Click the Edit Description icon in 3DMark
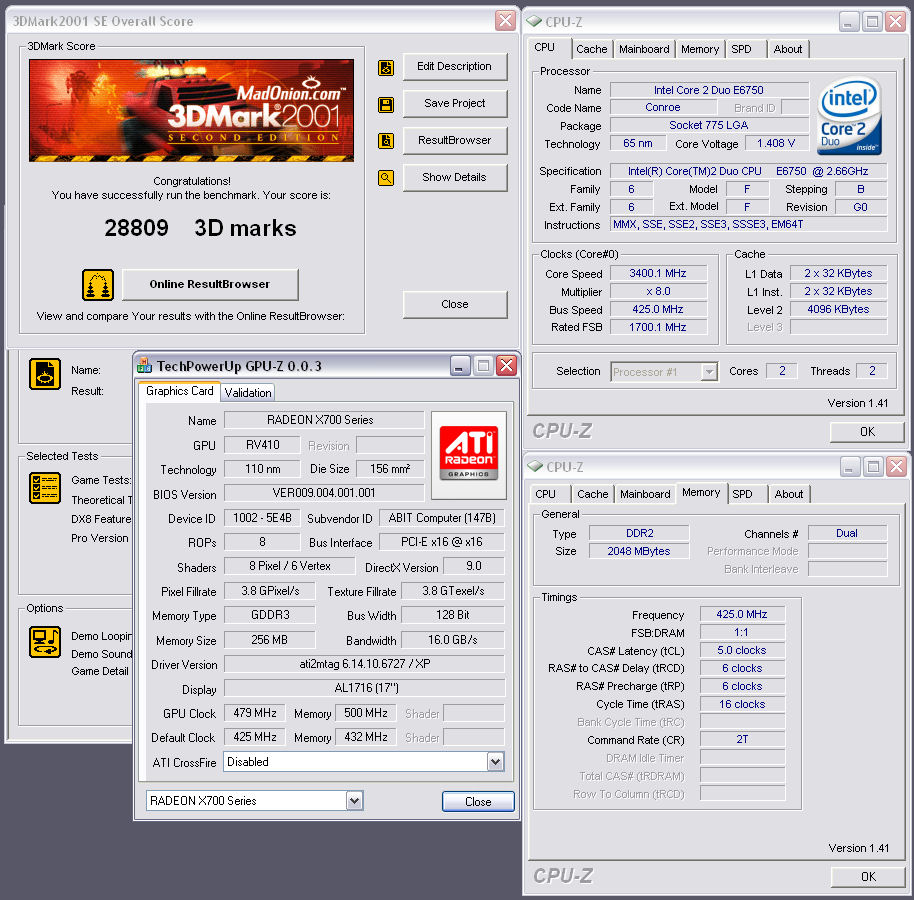The width and height of the screenshot is (914, 900). click(x=386, y=68)
